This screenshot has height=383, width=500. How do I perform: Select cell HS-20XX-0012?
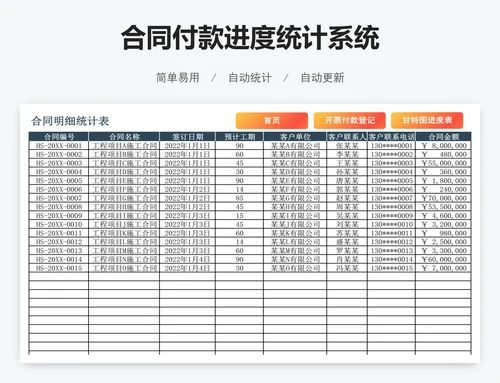[59, 242]
